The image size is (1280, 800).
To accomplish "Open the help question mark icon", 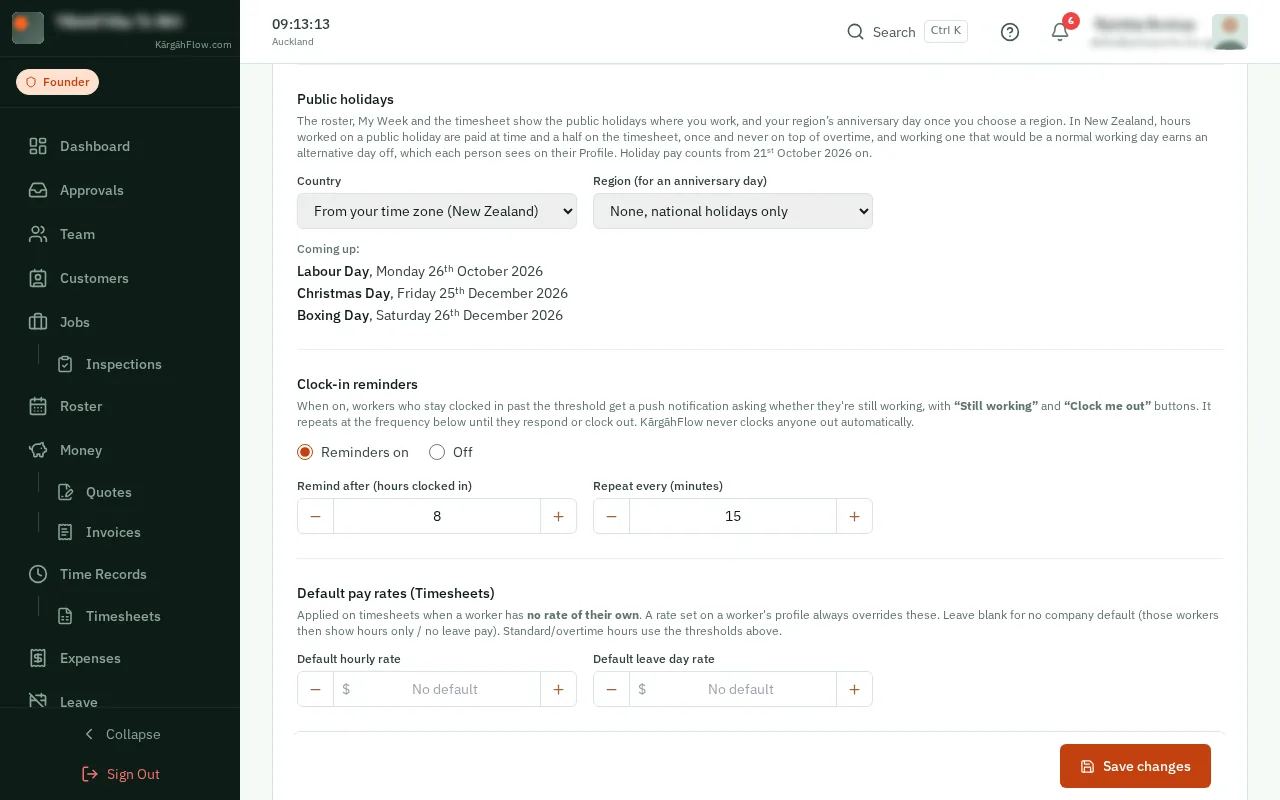I will point(1010,32).
